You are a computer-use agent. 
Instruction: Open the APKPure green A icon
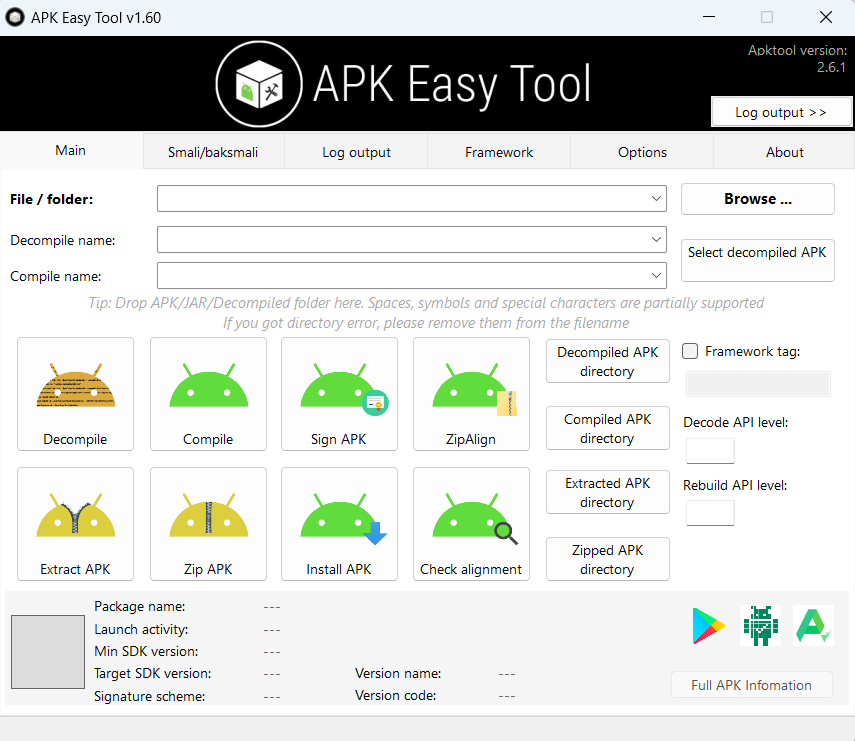pyautogui.click(x=813, y=625)
